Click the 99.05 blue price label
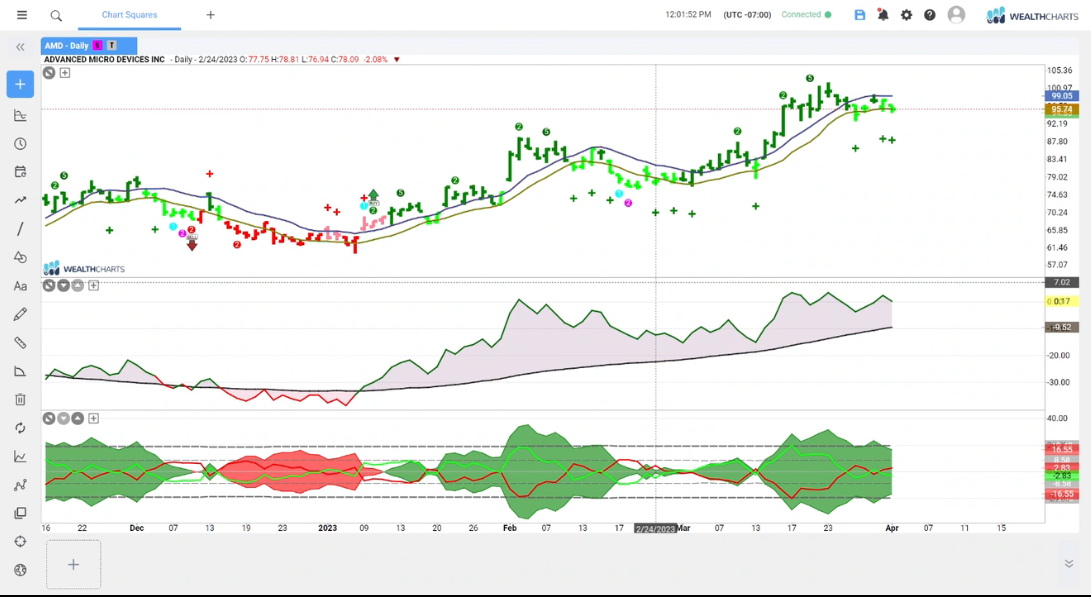The image size is (1091, 597). tap(1062, 96)
